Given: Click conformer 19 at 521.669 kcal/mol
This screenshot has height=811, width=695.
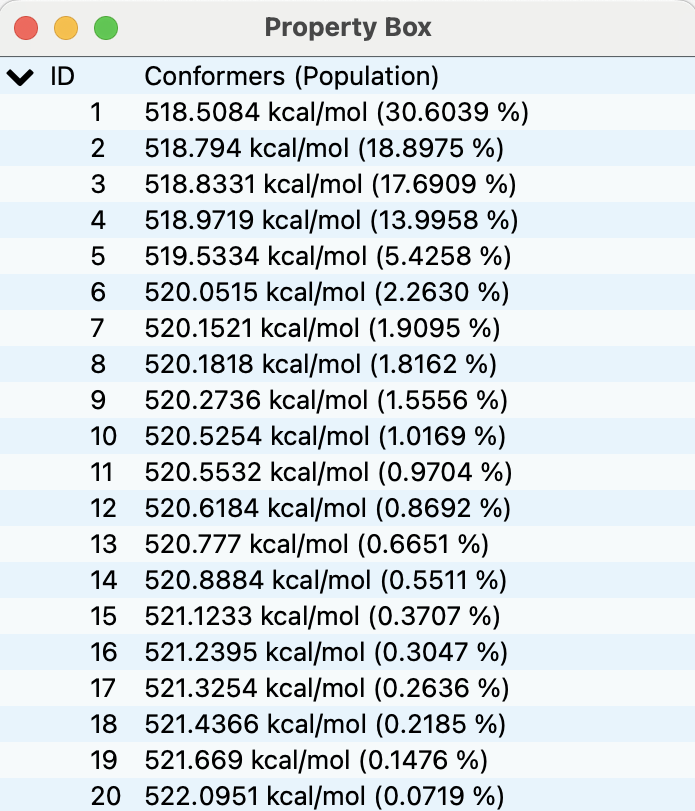Looking at the screenshot, I should pyautogui.click(x=316, y=760).
